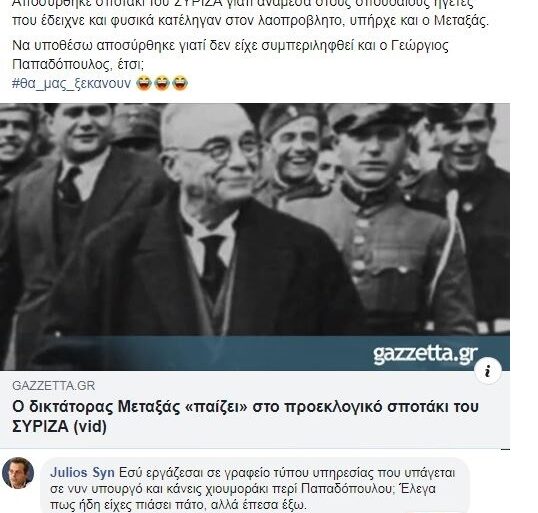Click the blue banner strip beneath the photo

(x=255, y=353)
